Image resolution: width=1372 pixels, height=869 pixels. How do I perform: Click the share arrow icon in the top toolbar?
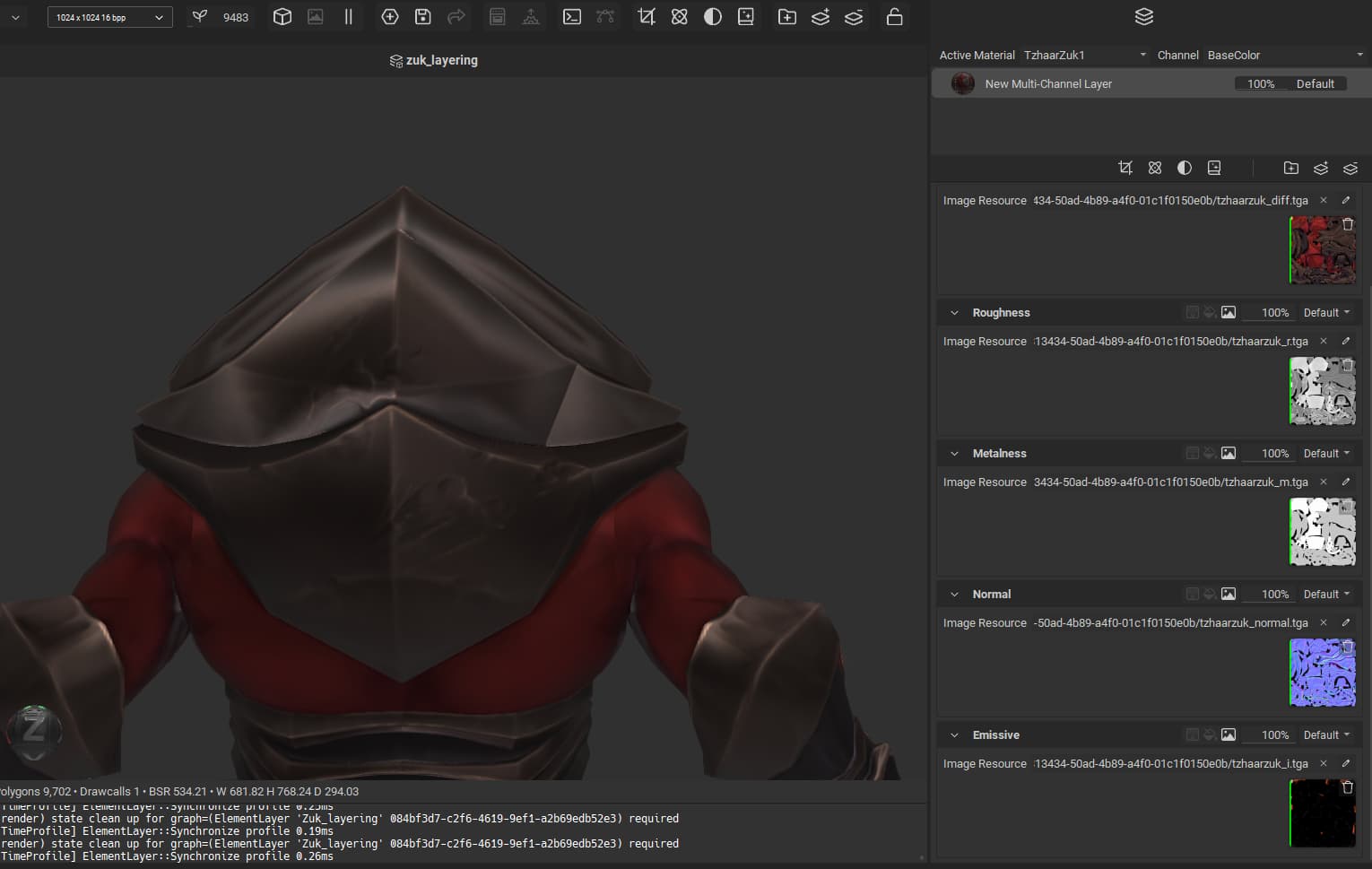point(456,17)
